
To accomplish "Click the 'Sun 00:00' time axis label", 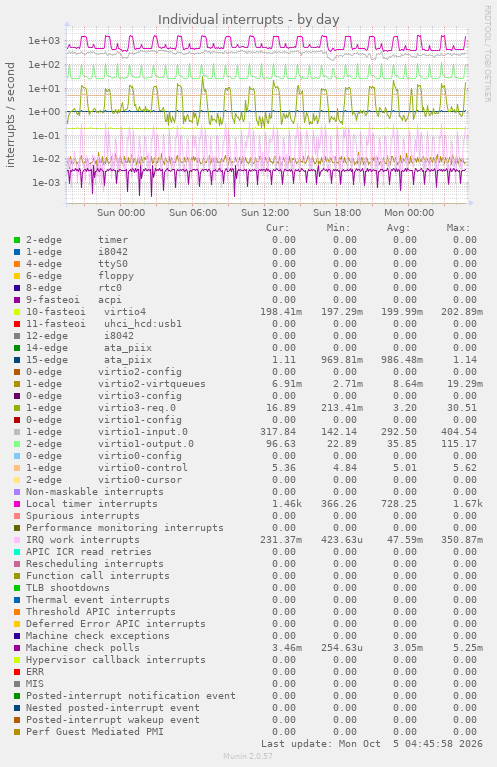I will [121, 213].
